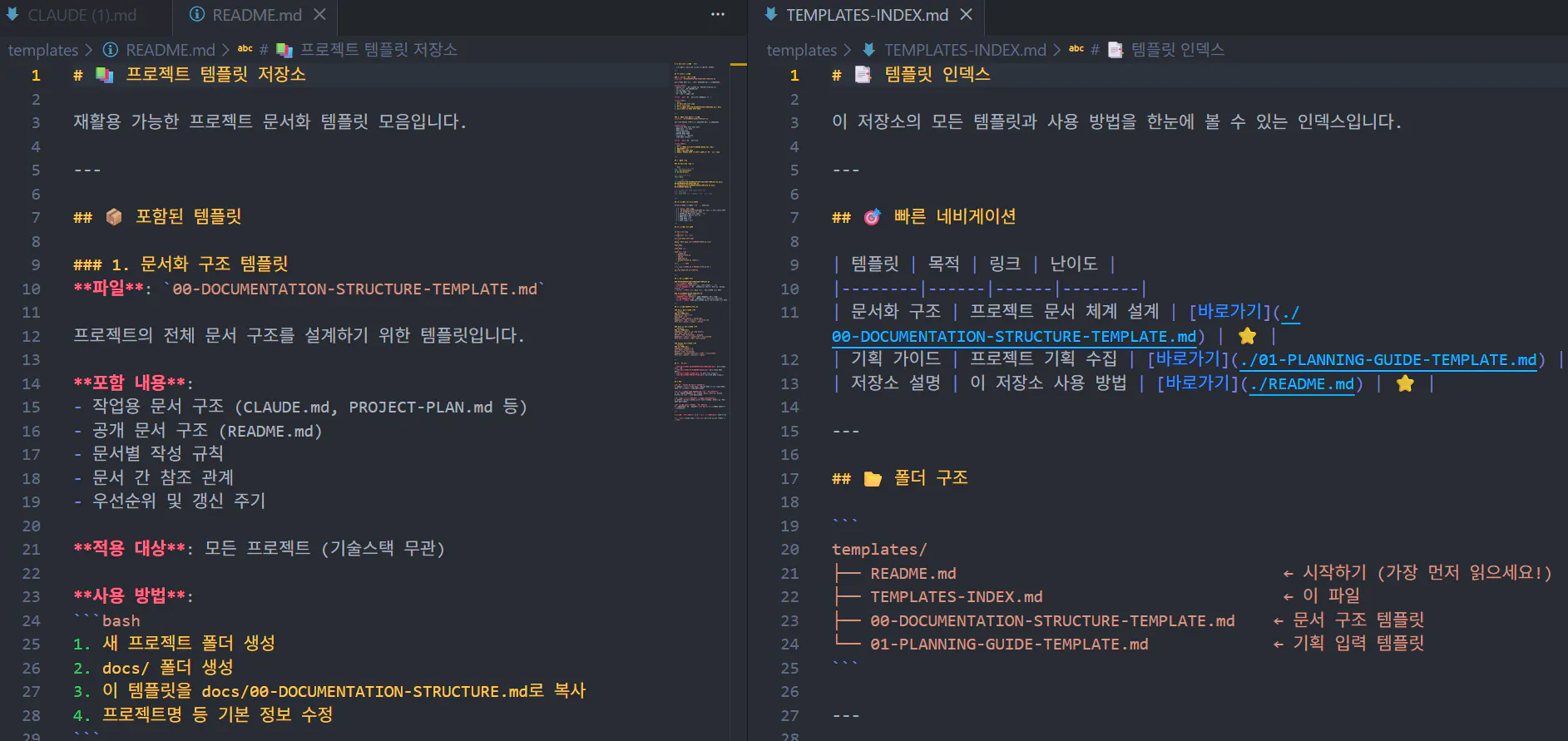Click the markdown file icon on CLAUDE (1).md tab

click(x=12, y=15)
